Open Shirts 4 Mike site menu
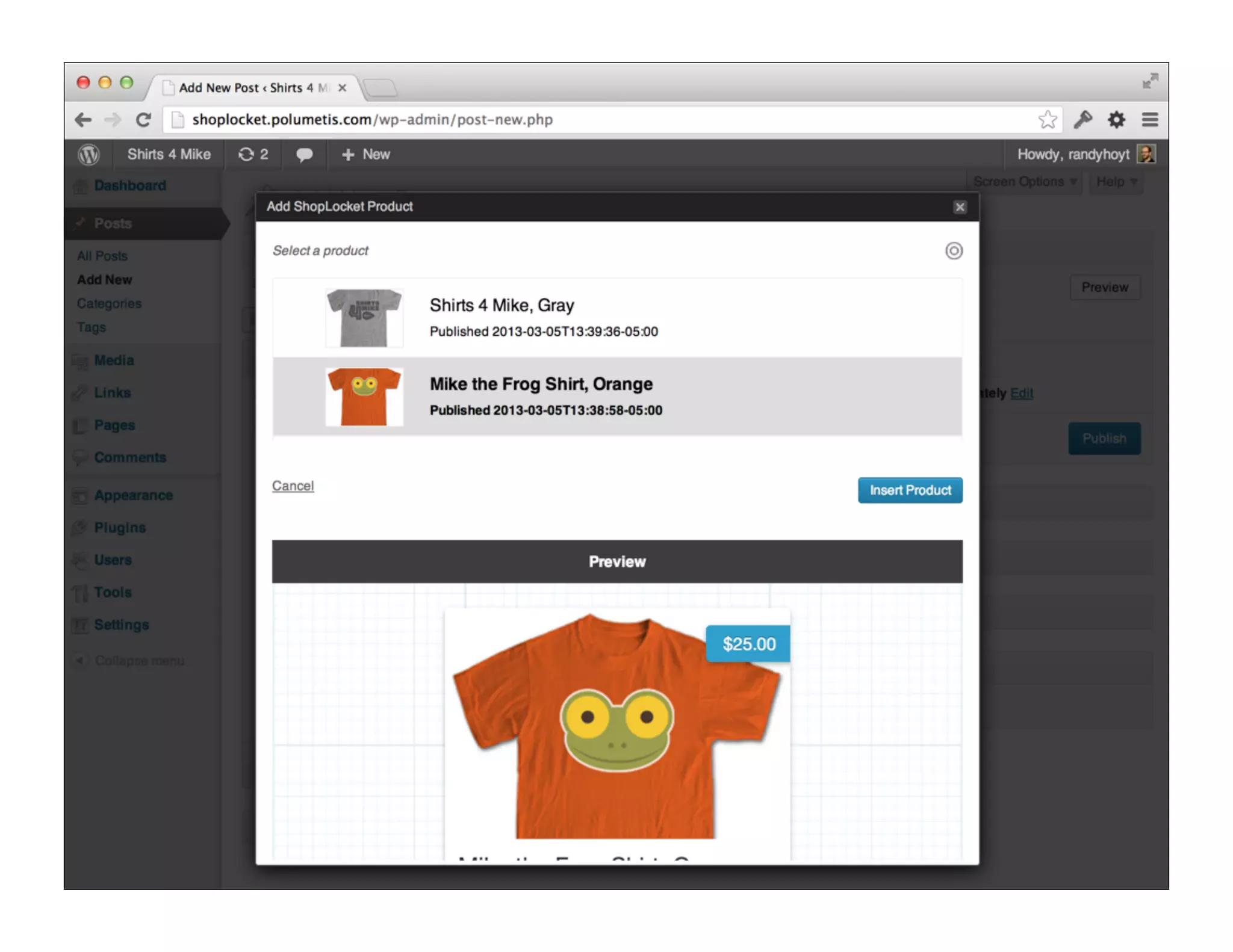 (169, 155)
